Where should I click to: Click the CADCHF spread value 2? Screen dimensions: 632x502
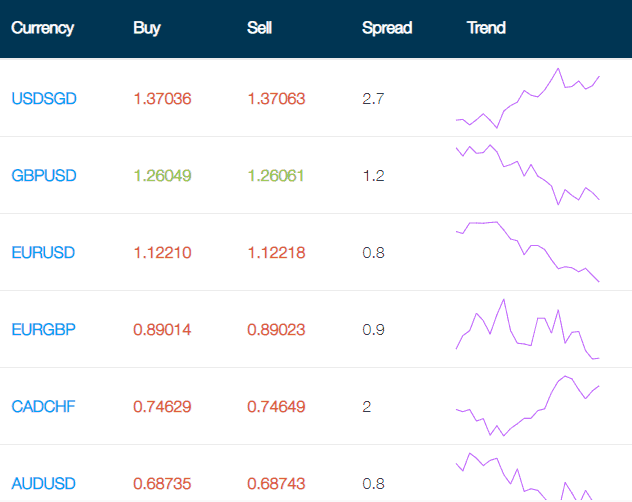point(366,407)
